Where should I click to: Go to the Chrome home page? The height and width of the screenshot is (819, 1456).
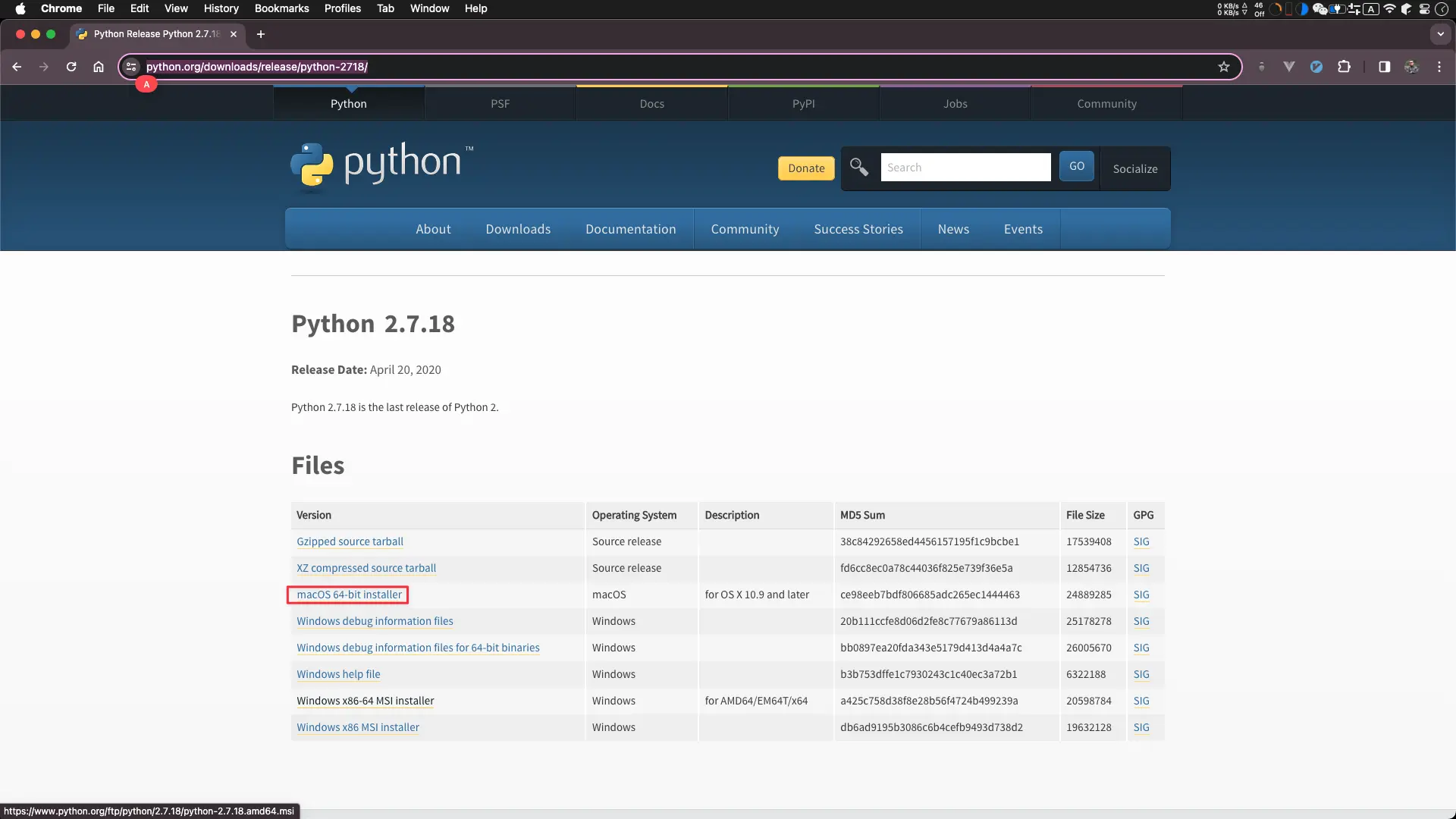[99, 67]
